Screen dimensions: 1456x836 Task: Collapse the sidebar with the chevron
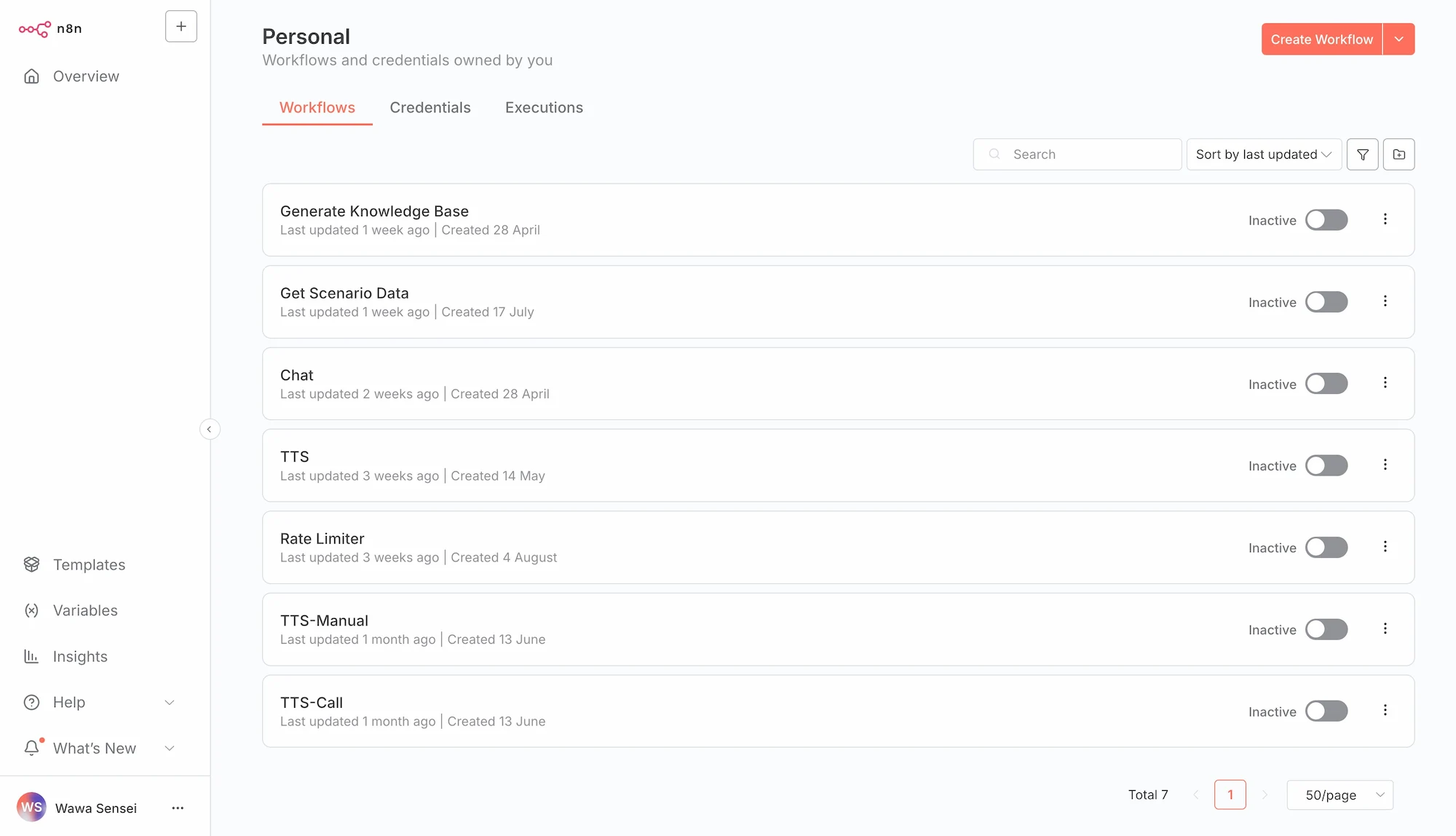(210, 430)
